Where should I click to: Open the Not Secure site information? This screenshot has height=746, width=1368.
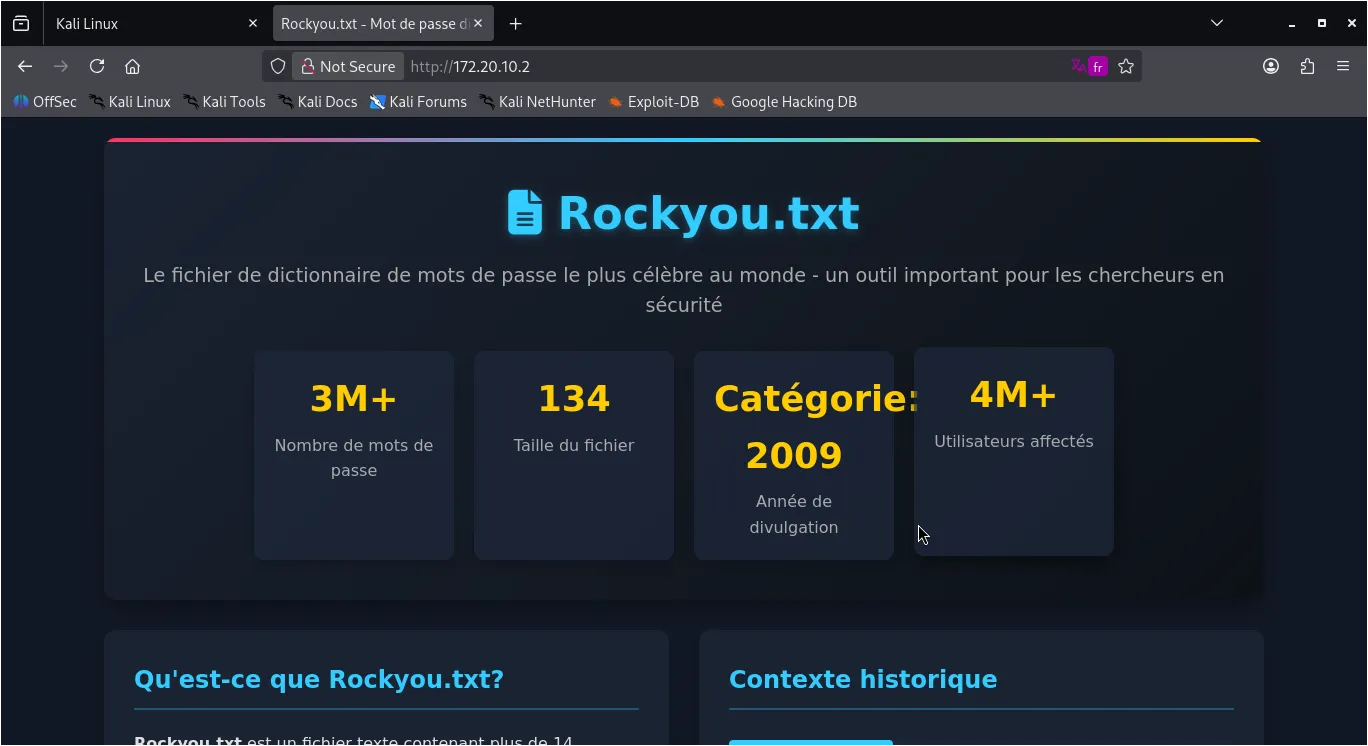click(348, 66)
